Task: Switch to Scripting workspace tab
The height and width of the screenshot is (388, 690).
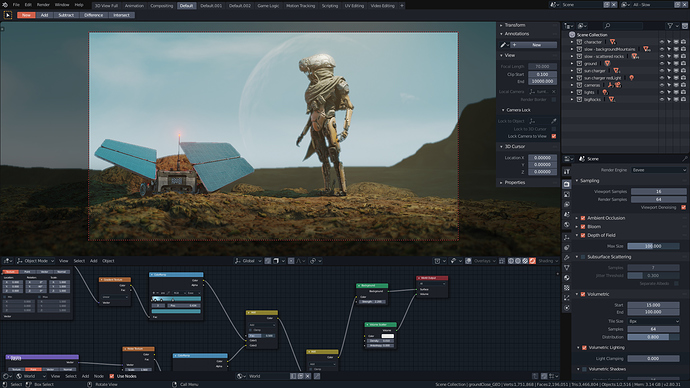Action: [x=330, y=6]
